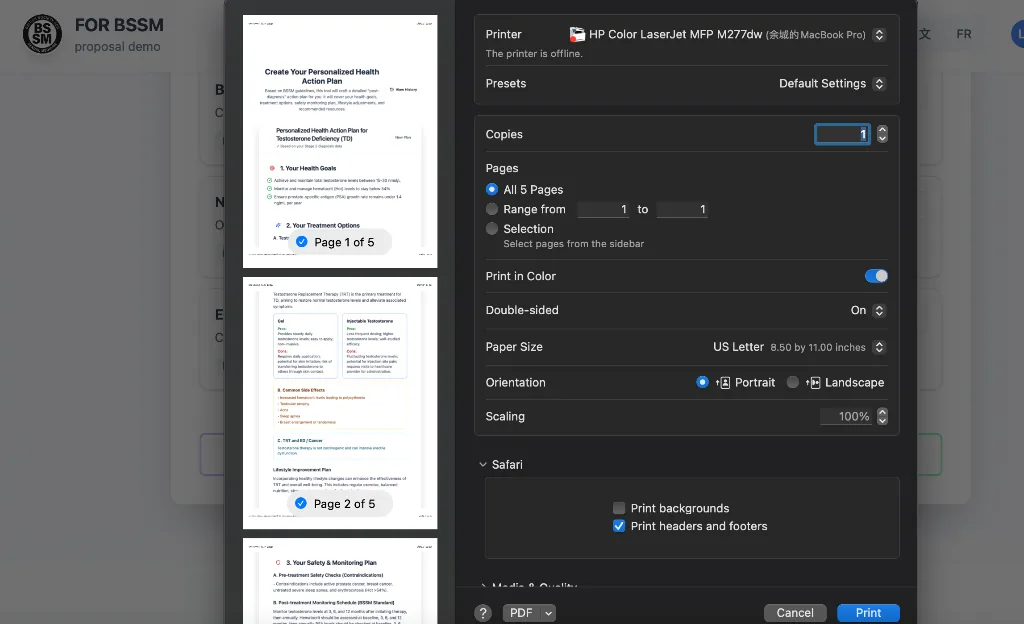The image size is (1024, 624).
Task: Click the Copies input field
Action: tap(842, 134)
